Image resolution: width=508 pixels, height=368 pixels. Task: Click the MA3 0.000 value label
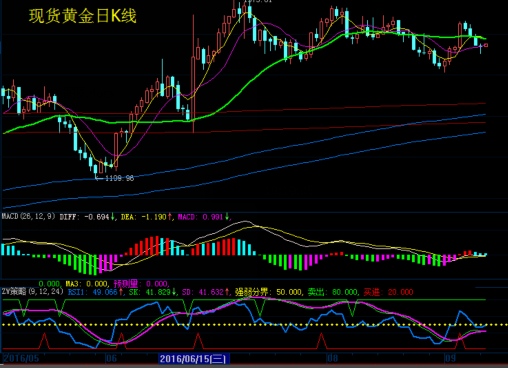(87, 284)
